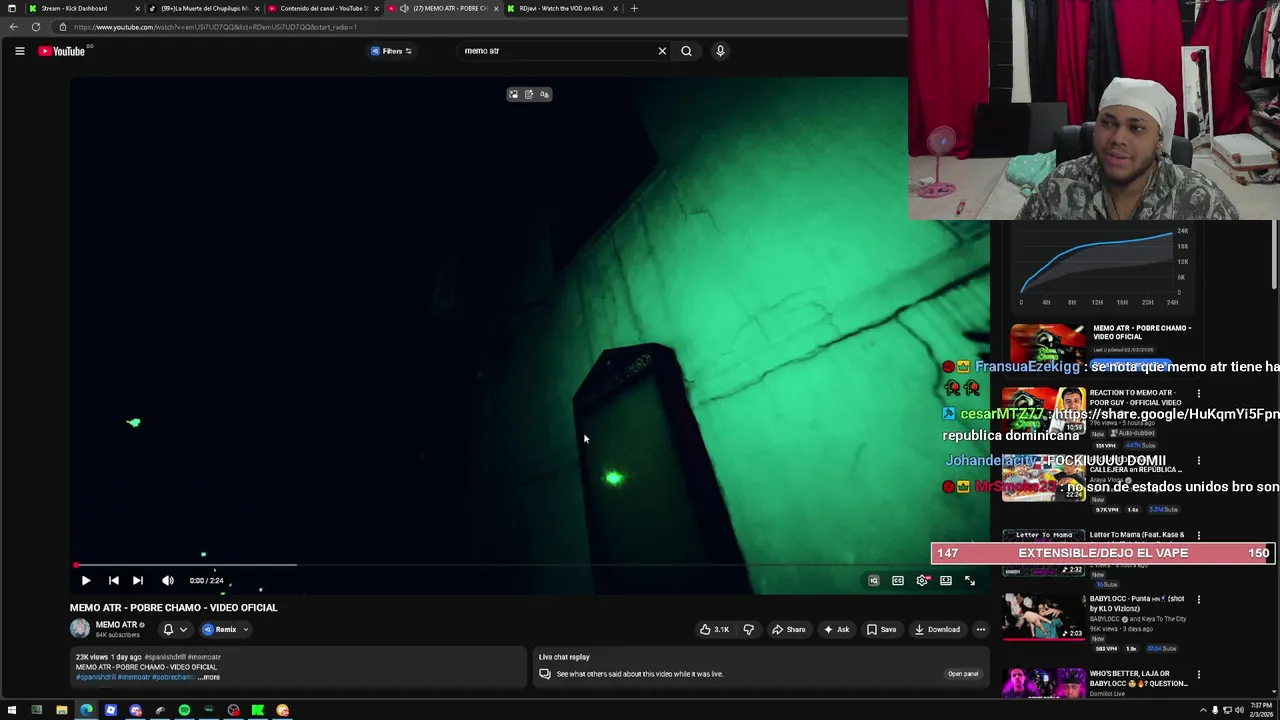Toggle closed captions in the player
The width and height of the screenshot is (1280, 720).
(898, 580)
